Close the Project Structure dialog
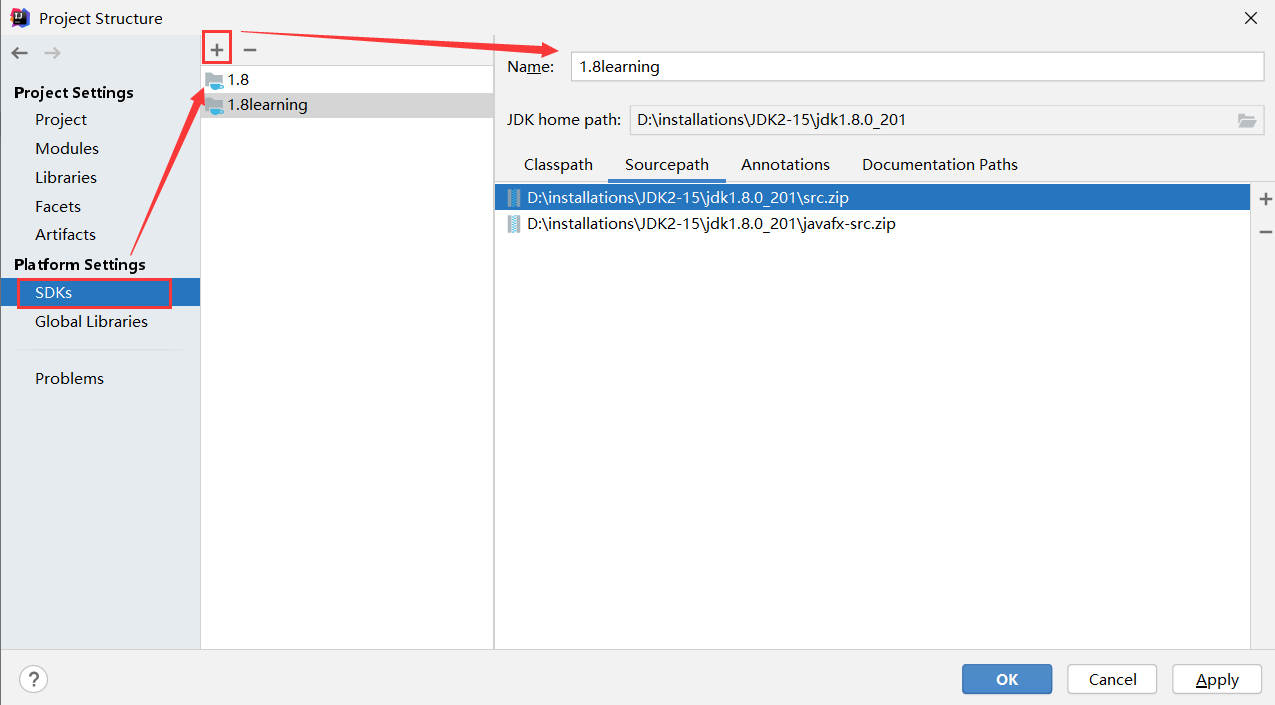Image resolution: width=1275 pixels, height=705 pixels. 1250,18
